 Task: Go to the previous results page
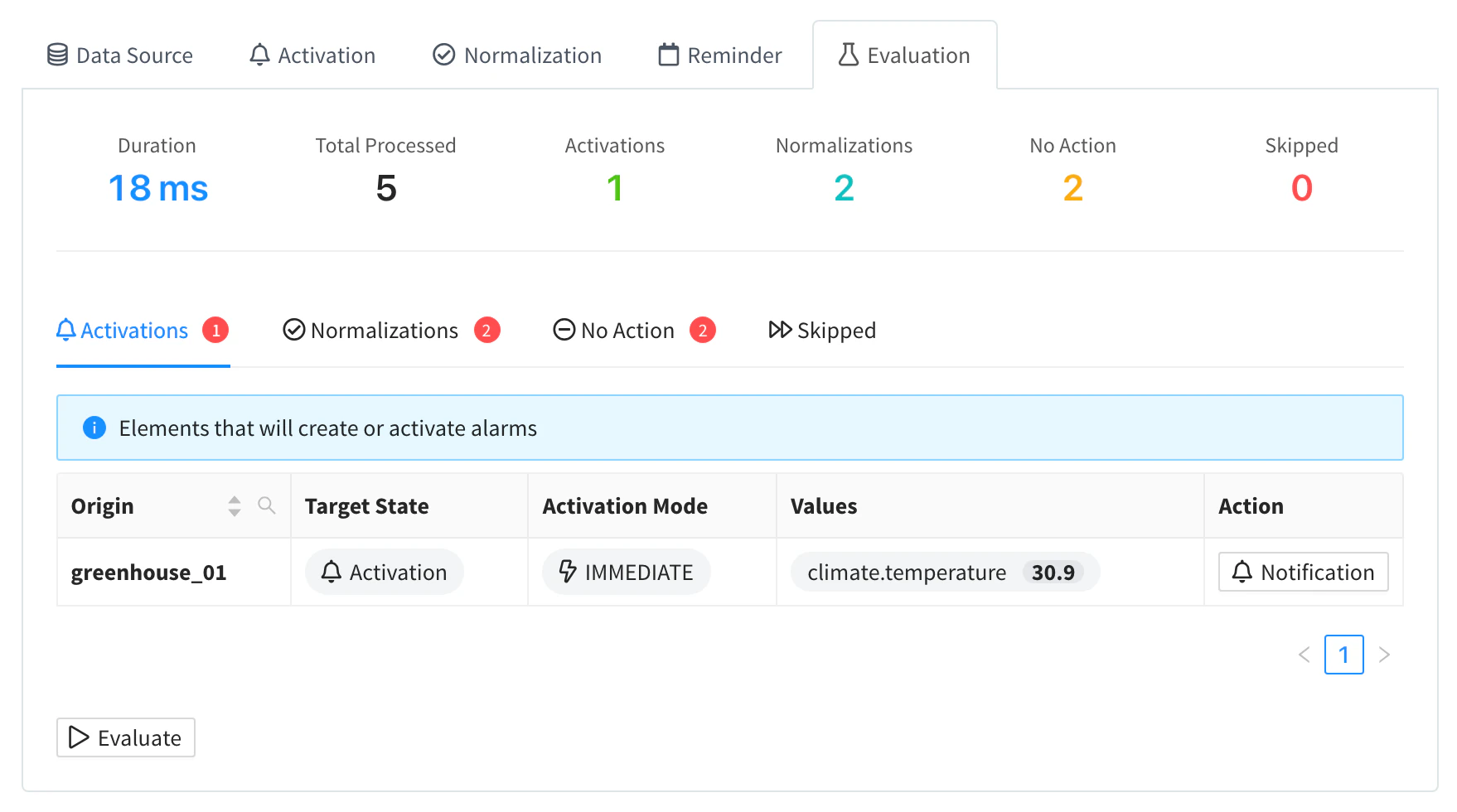(x=1305, y=655)
